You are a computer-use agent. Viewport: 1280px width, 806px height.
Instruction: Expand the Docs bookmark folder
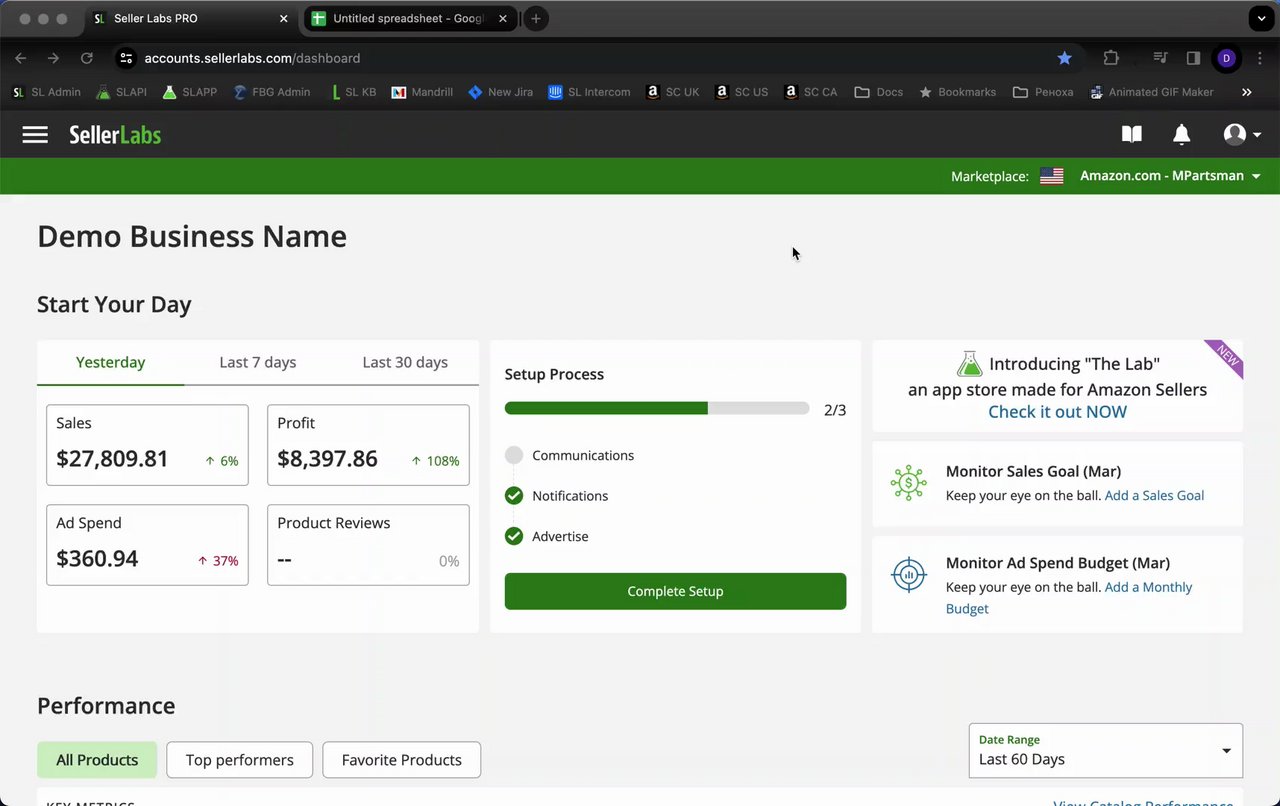coord(878,92)
